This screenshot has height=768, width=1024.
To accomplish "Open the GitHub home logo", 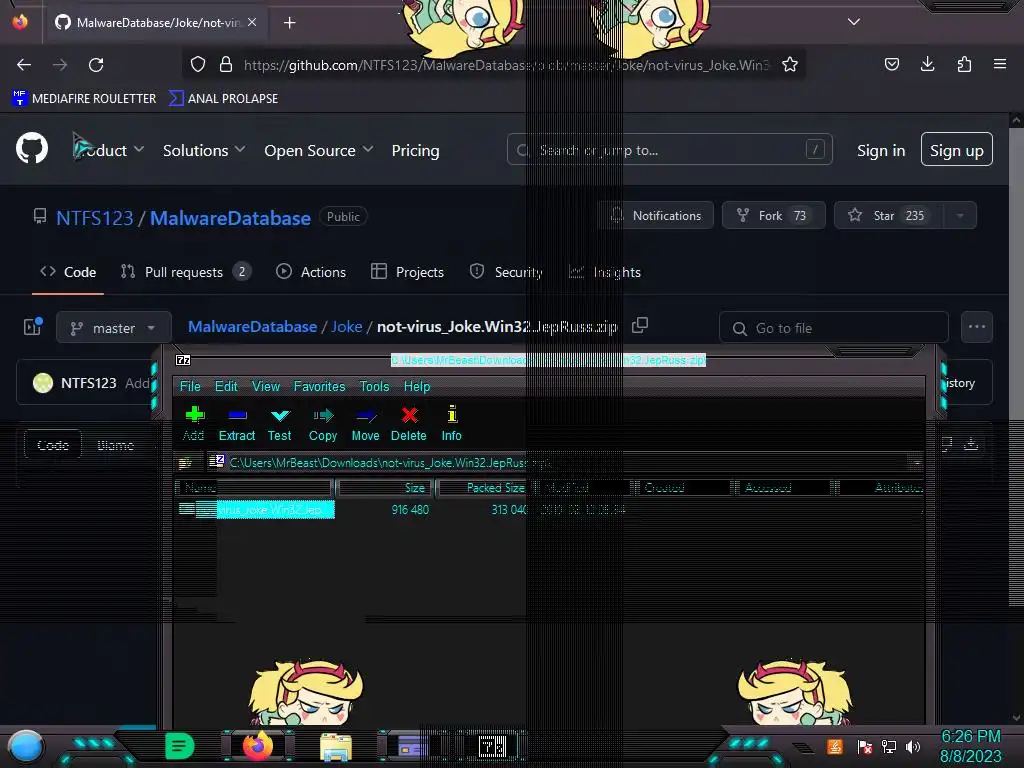I will click(x=32, y=149).
